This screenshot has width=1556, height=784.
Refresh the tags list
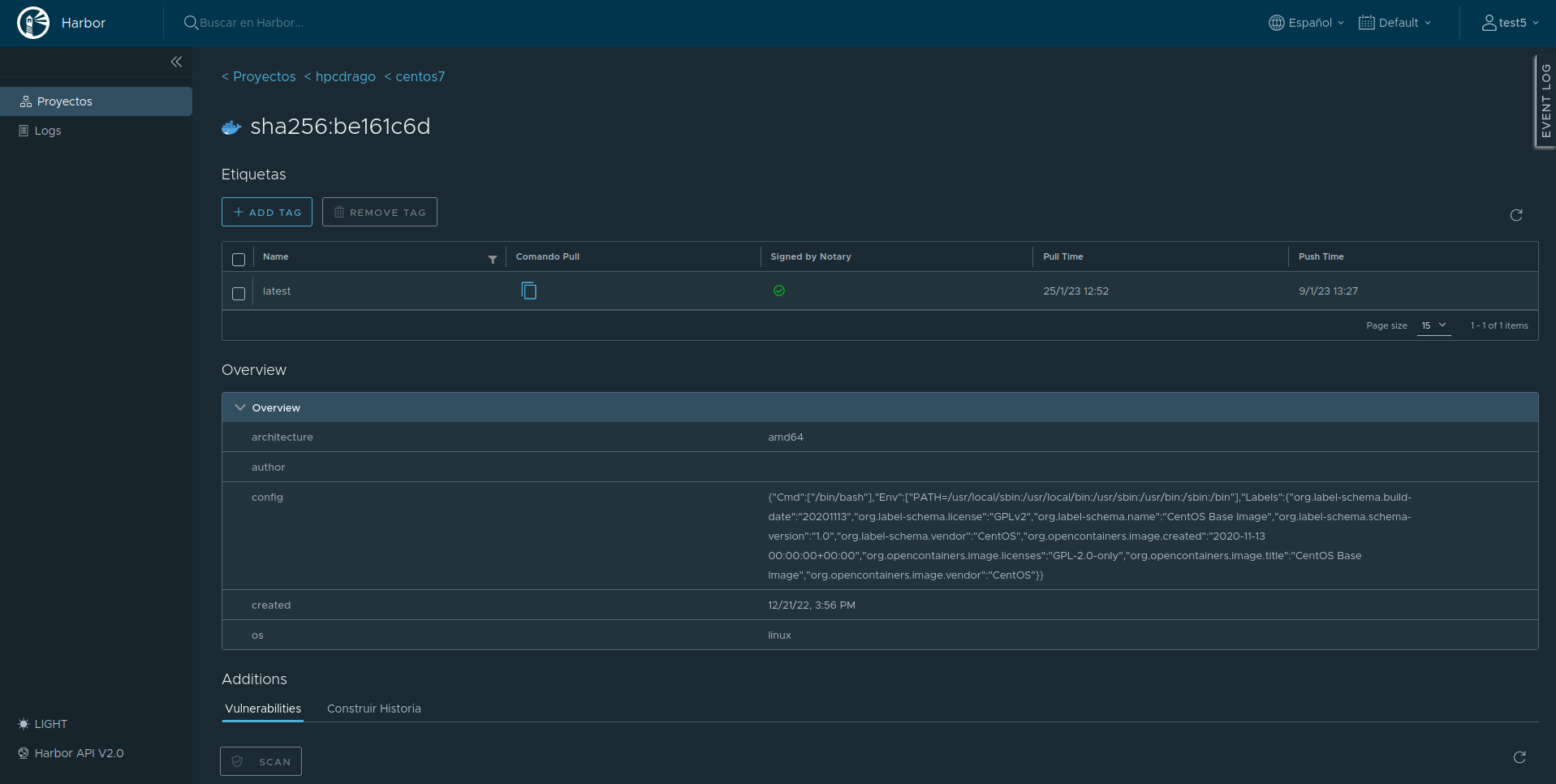(1516, 215)
